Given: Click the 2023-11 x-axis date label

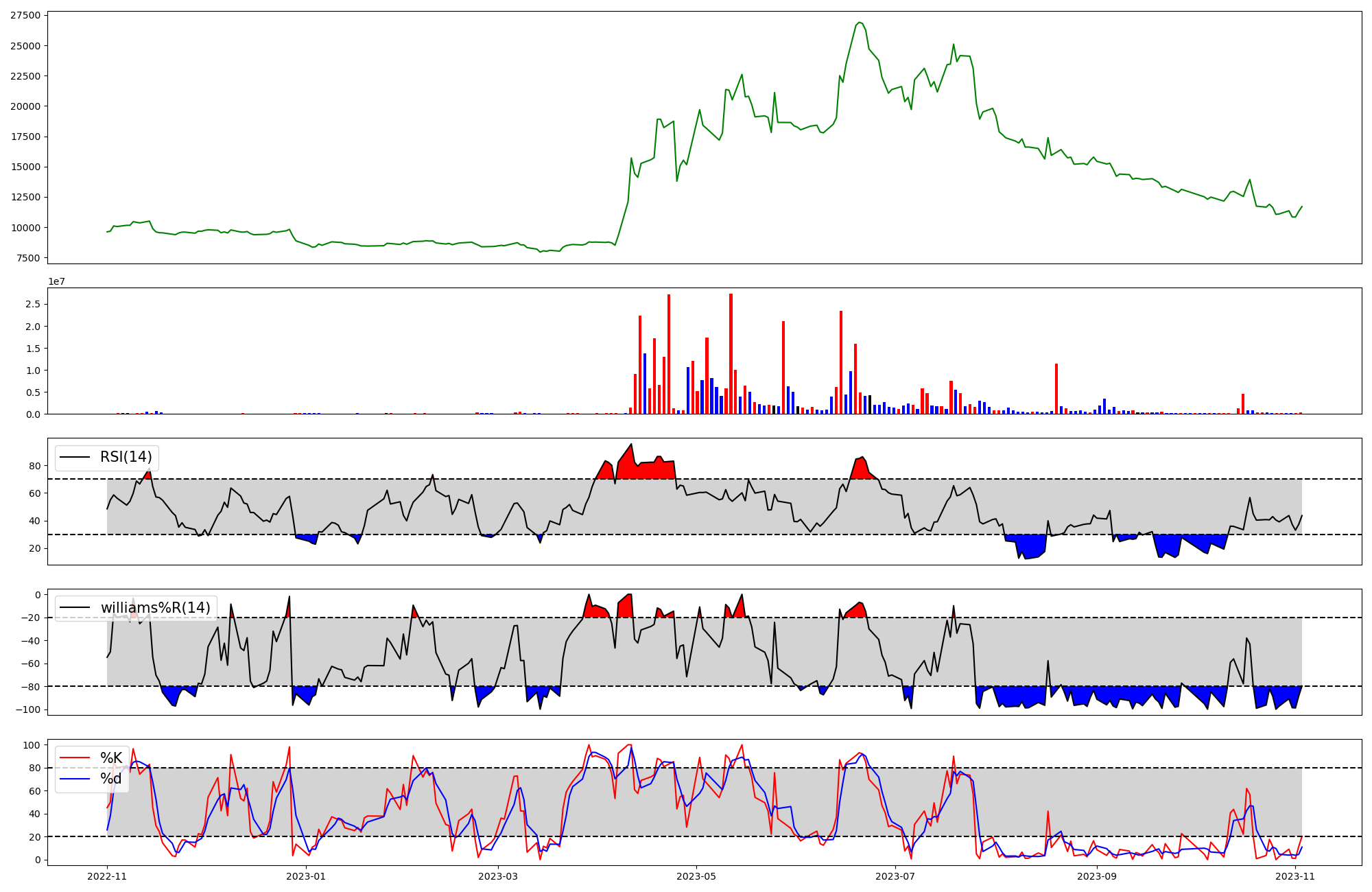Looking at the screenshot, I should (1295, 876).
